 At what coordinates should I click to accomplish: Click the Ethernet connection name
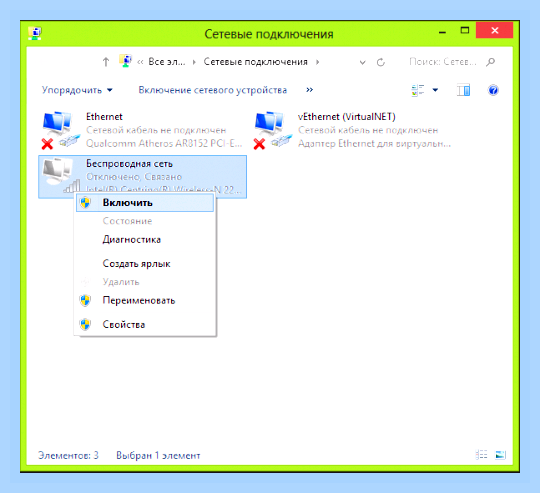[104, 117]
